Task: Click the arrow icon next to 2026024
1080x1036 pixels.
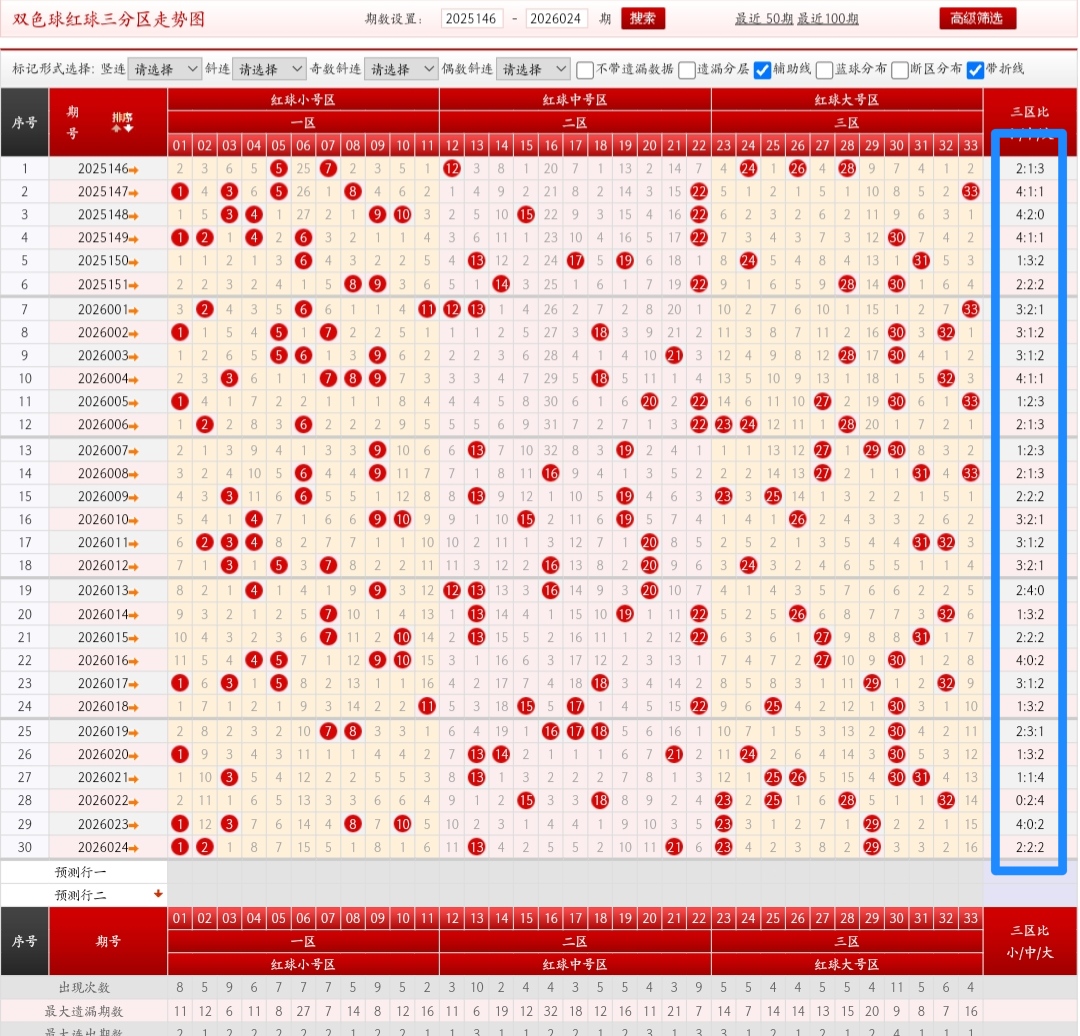Action: click(135, 848)
